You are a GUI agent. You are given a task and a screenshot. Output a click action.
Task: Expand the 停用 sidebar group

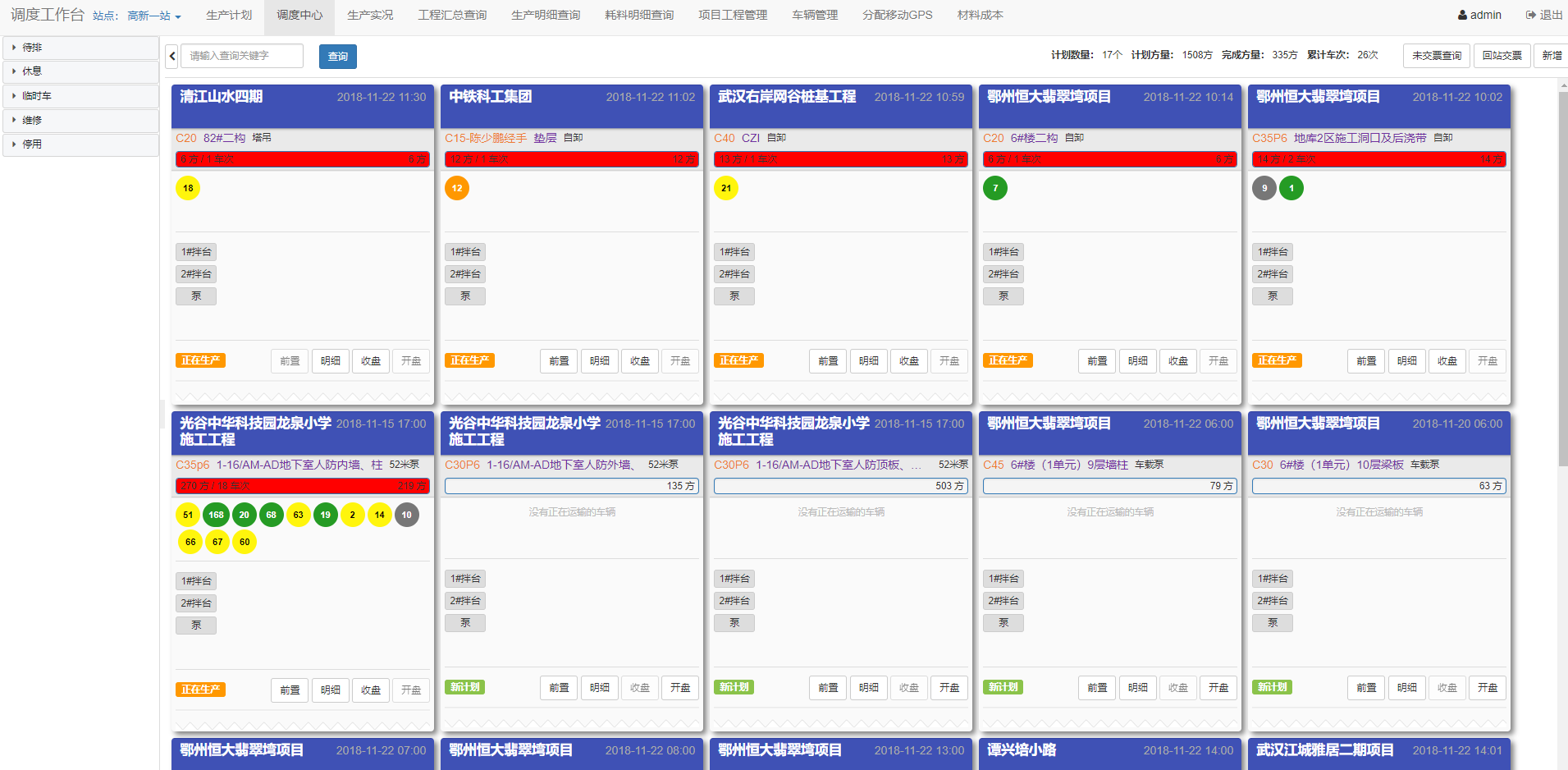(80, 144)
